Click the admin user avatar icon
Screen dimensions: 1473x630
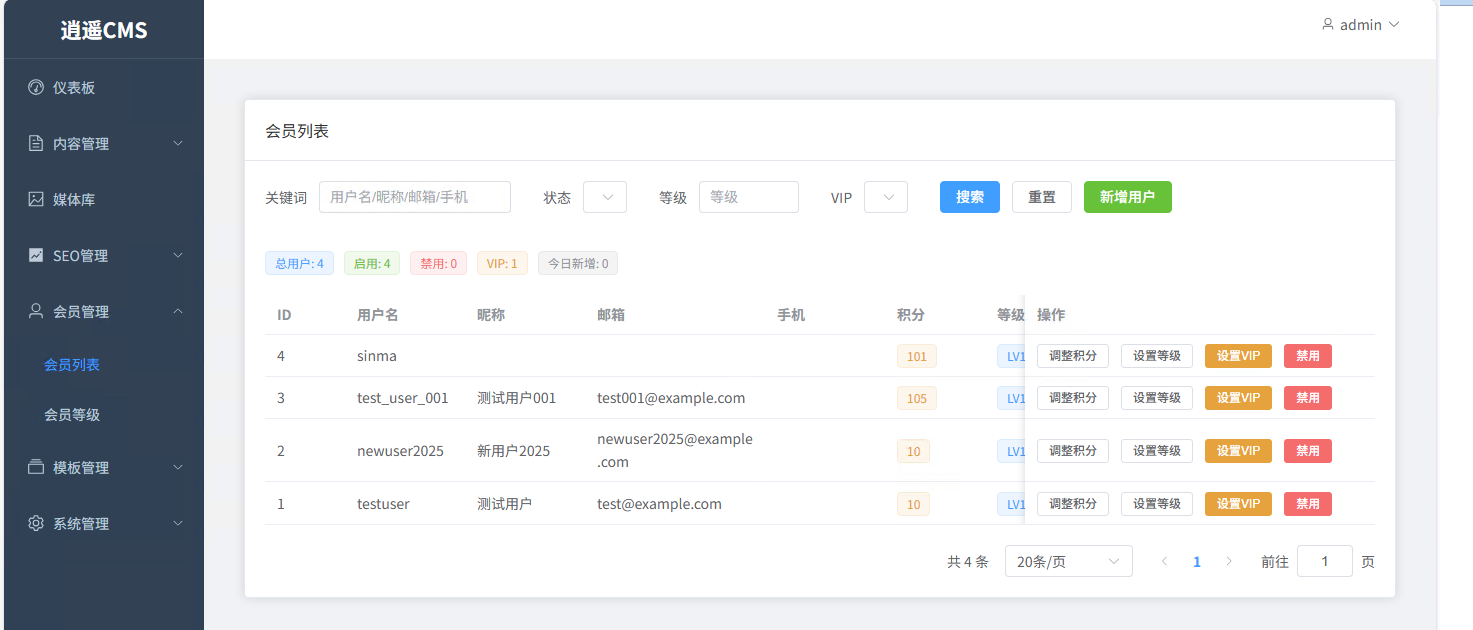pyautogui.click(x=1328, y=24)
